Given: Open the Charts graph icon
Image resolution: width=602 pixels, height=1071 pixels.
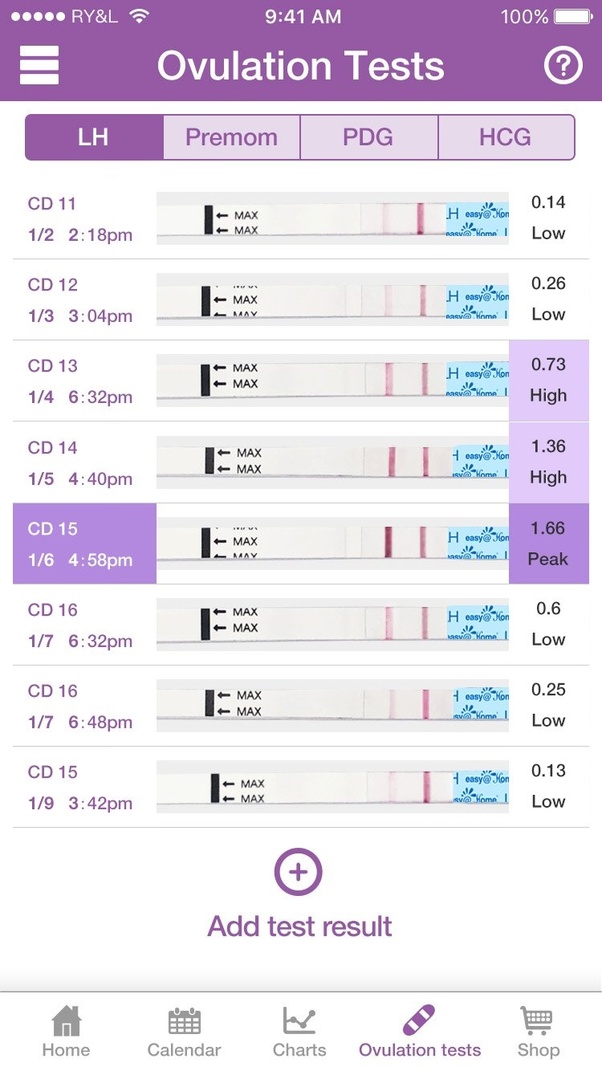Looking at the screenshot, I should point(299,1021).
